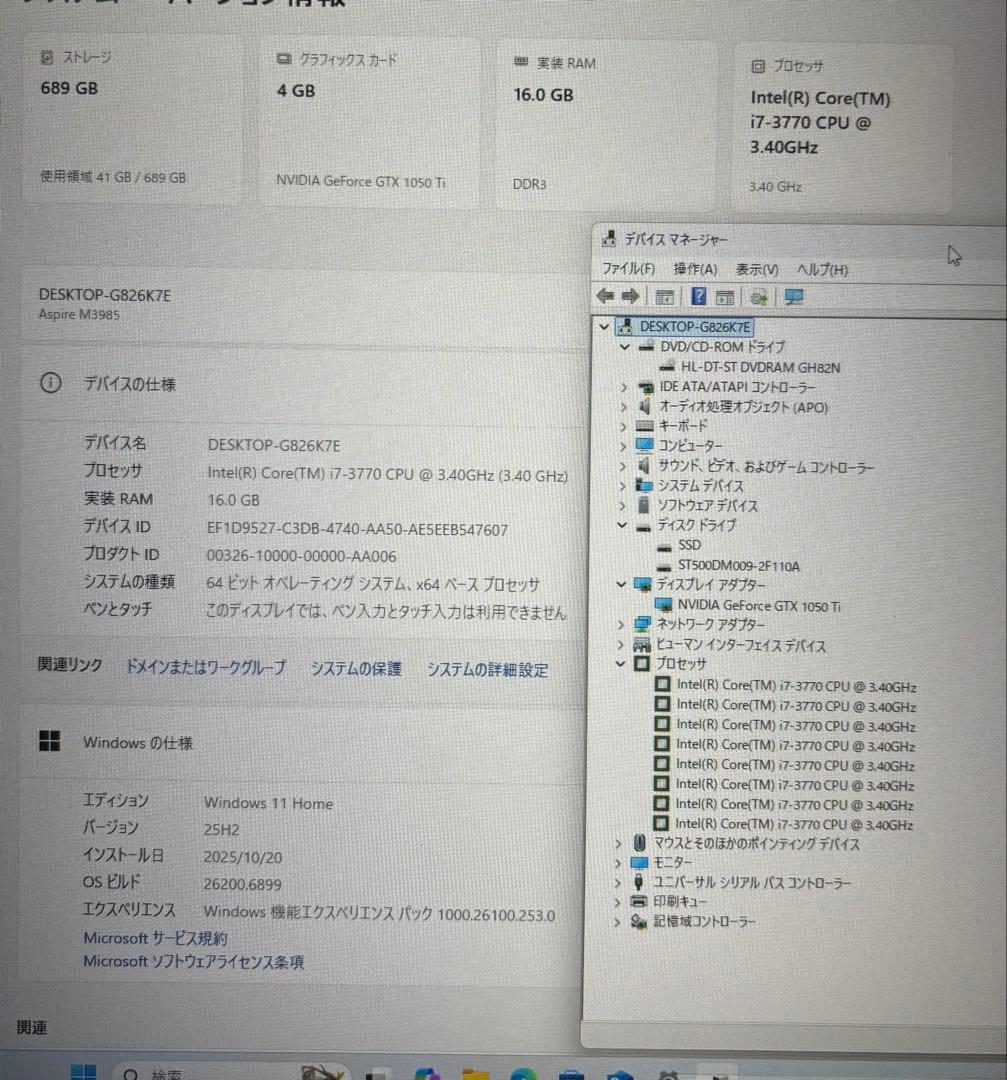Open the Show/Hide console tree icon

(x=665, y=296)
